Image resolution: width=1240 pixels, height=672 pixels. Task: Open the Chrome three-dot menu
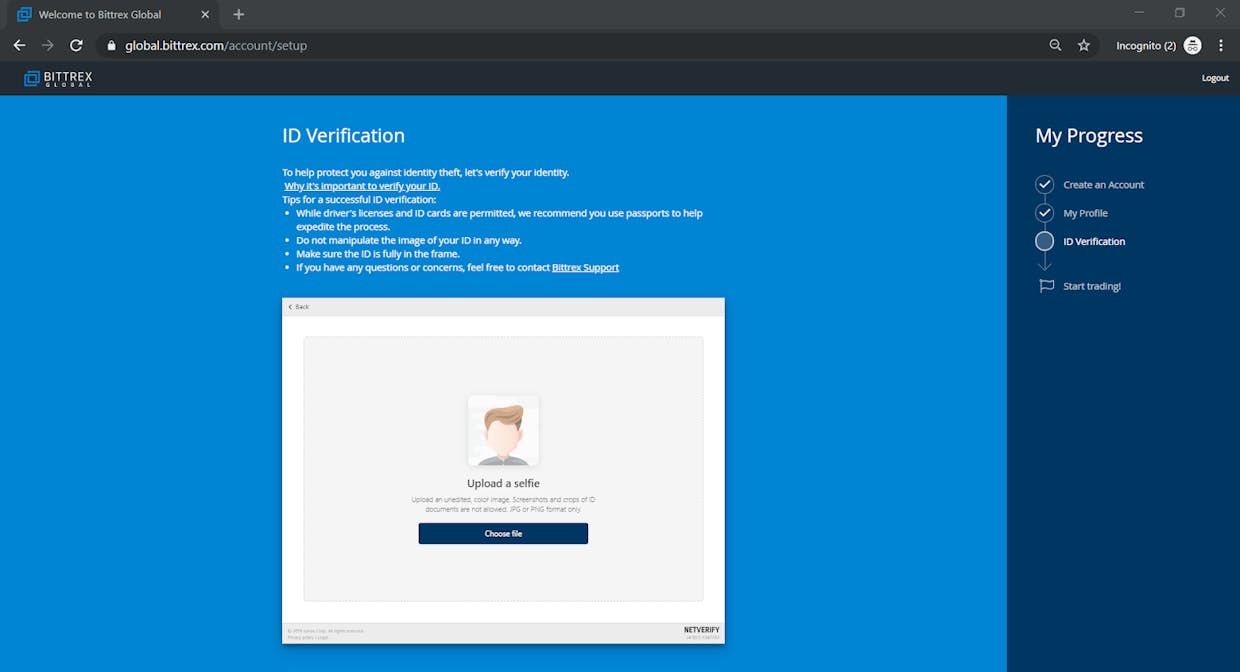click(1221, 45)
